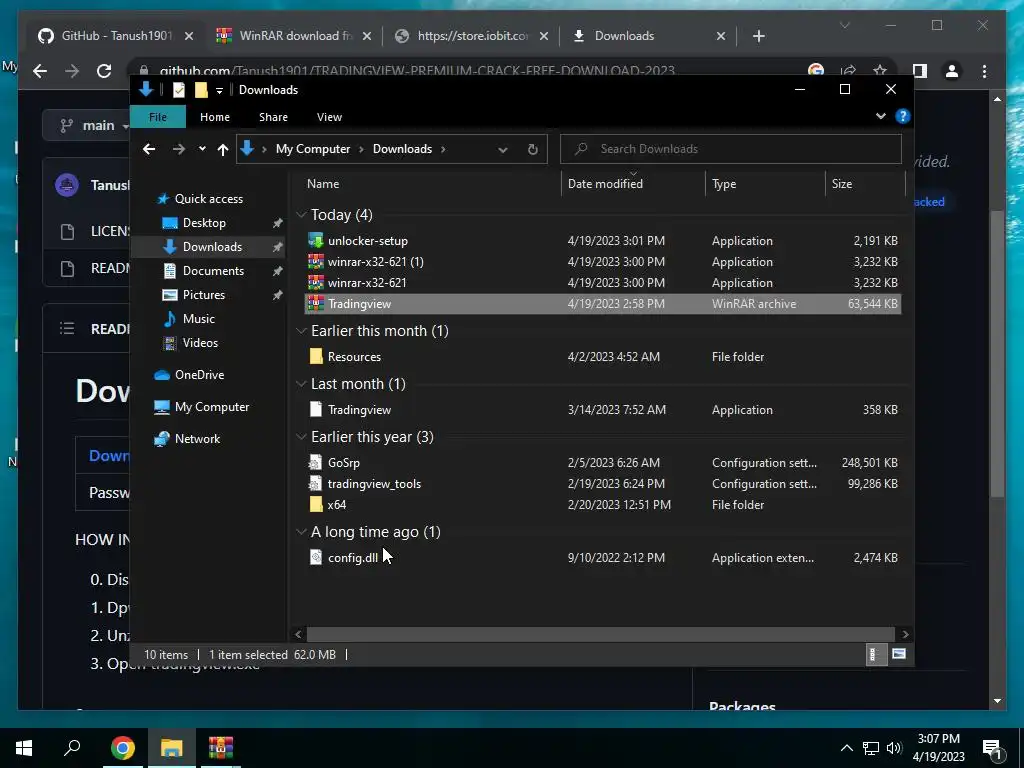The width and height of the screenshot is (1024, 768).
Task: Open Pictures in the sidebar
Action: tap(204, 295)
